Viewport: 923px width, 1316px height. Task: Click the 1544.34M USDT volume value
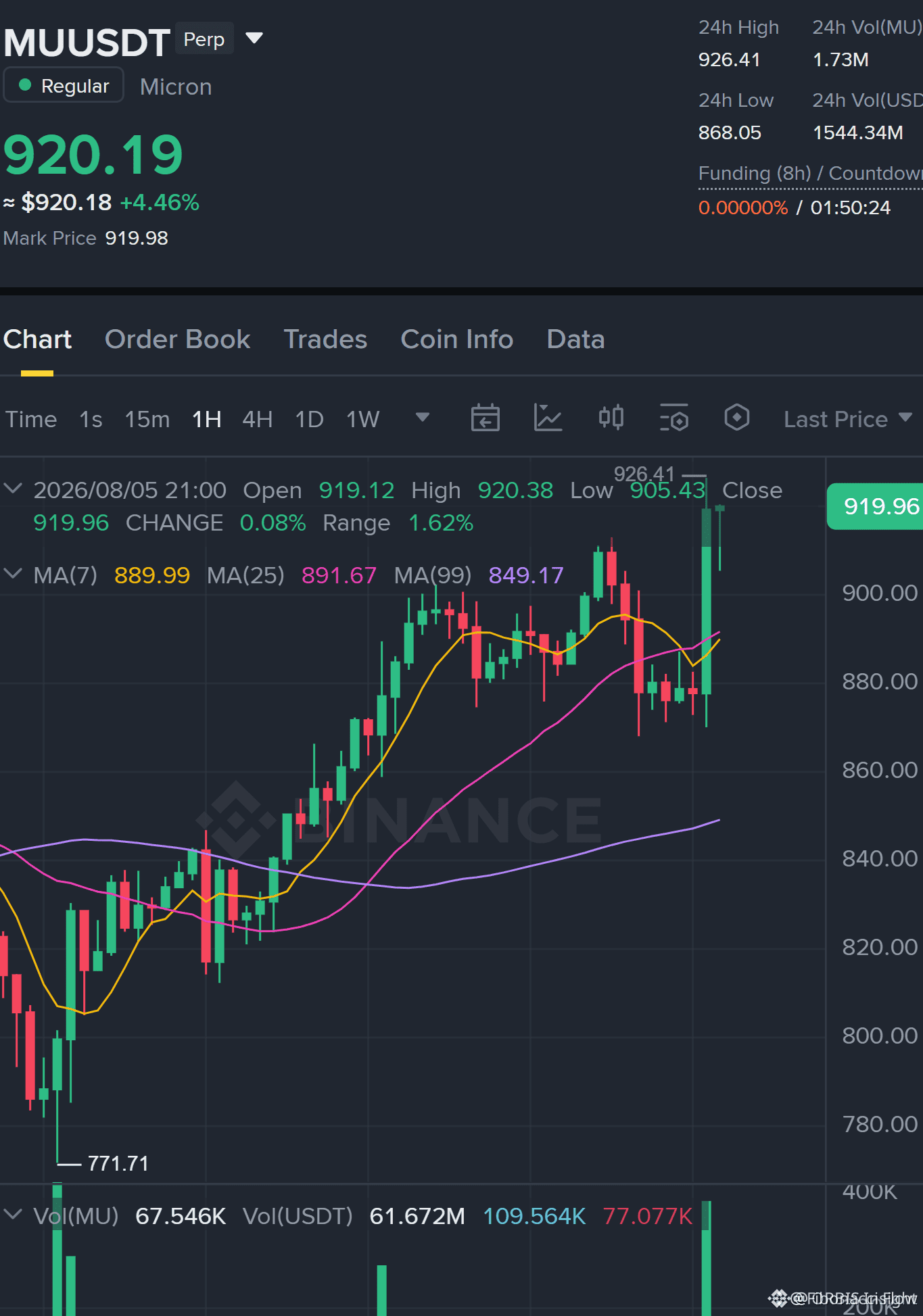point(857,132)
